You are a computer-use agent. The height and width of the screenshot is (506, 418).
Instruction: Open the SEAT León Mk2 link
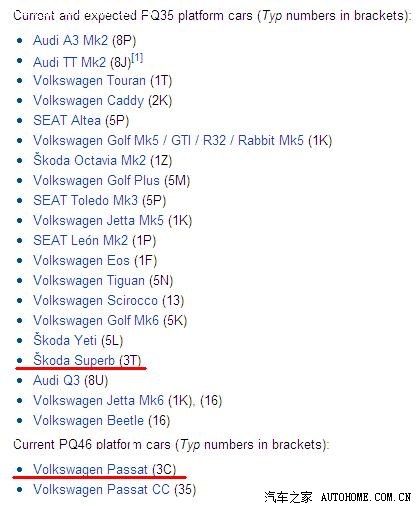[80, 241]
